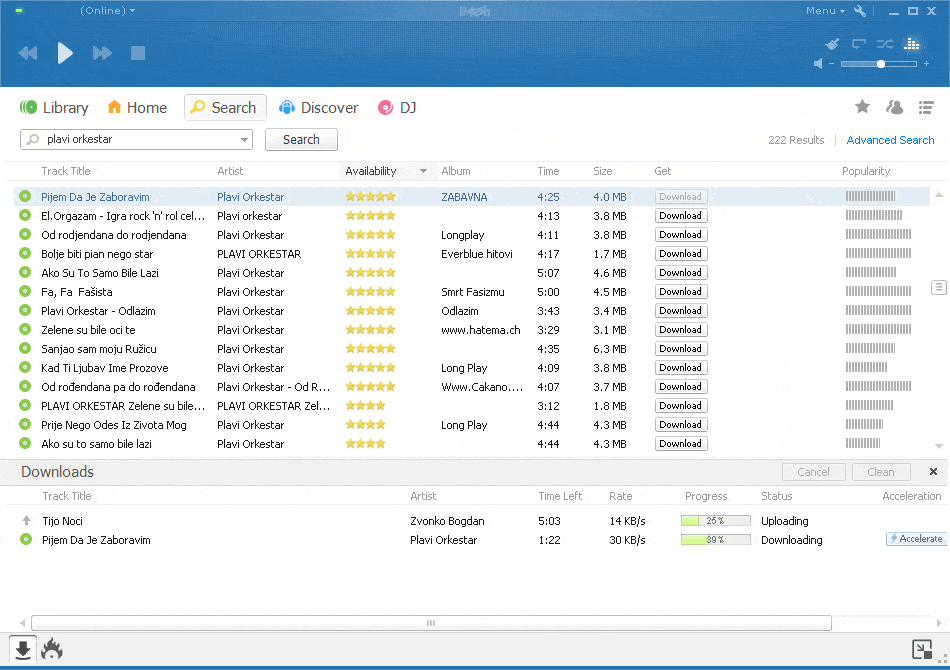Click the 39% download progress bar

pyautogui.click(x=716, y=539)
